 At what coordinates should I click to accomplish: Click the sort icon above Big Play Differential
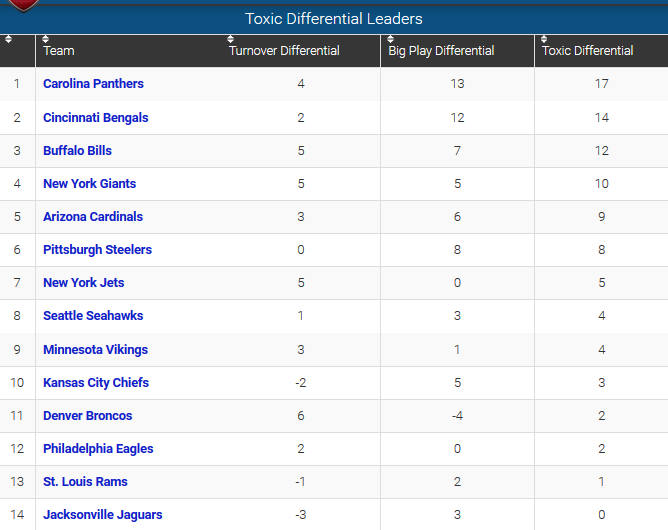[x=390, y=39]
